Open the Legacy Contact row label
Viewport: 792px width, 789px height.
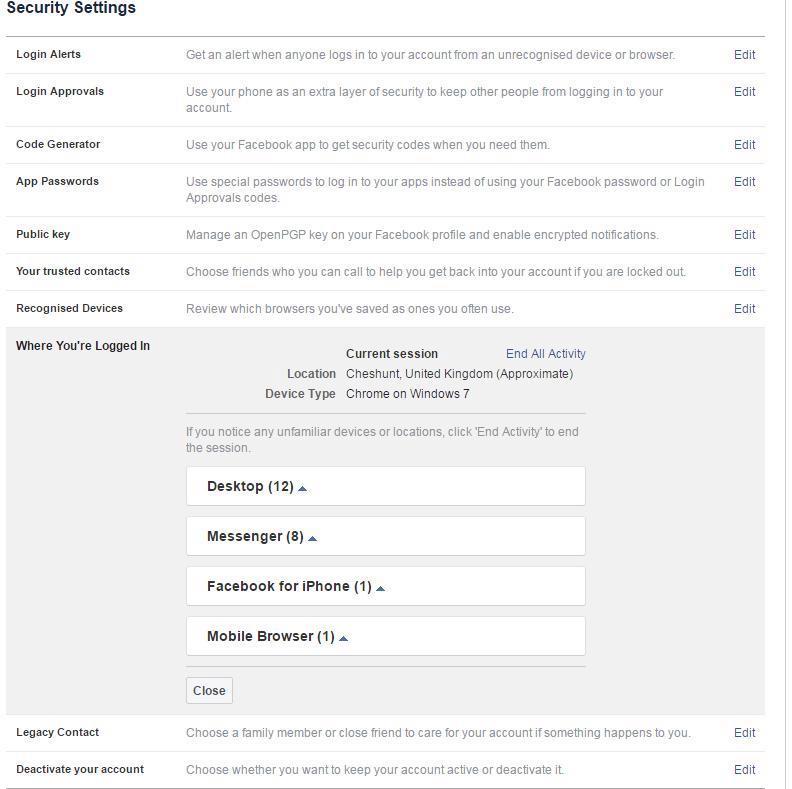(57, 732)
